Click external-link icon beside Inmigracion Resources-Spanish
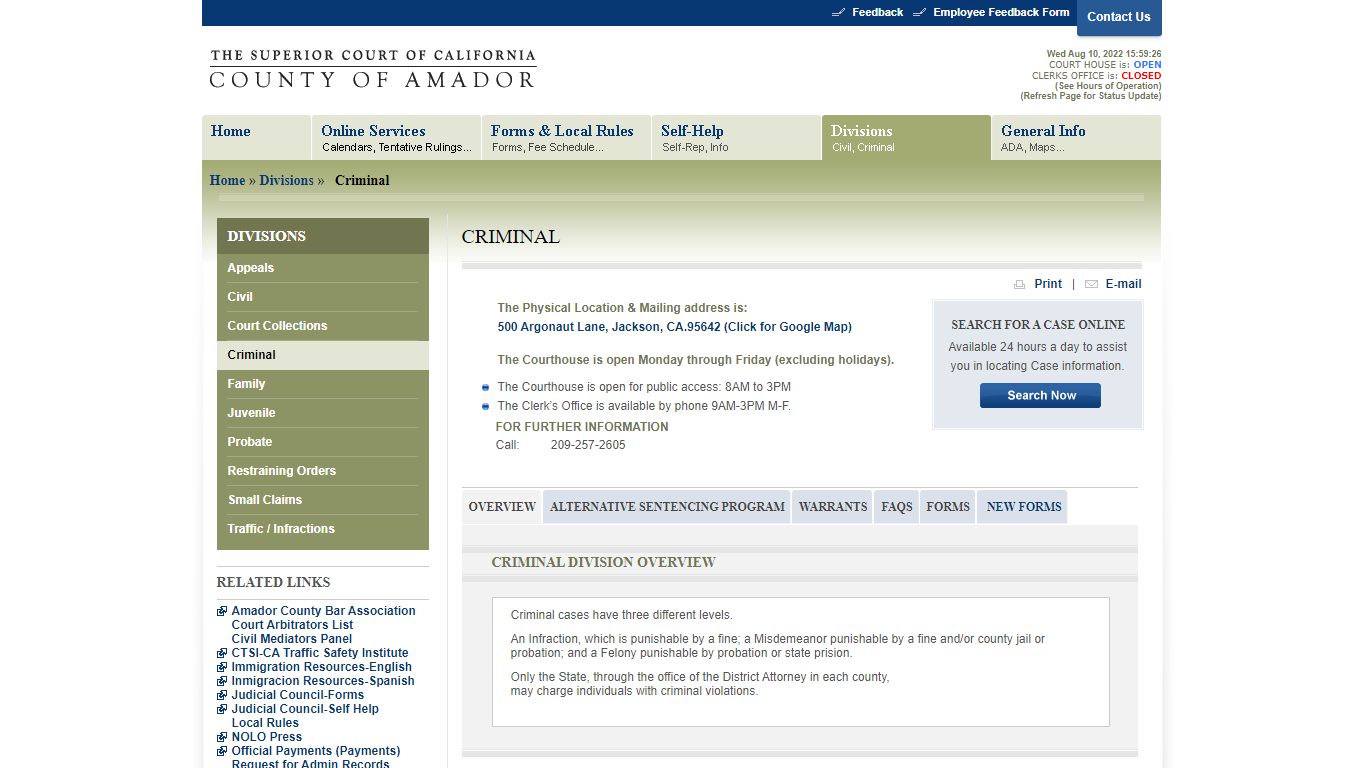 coord(222,681)
